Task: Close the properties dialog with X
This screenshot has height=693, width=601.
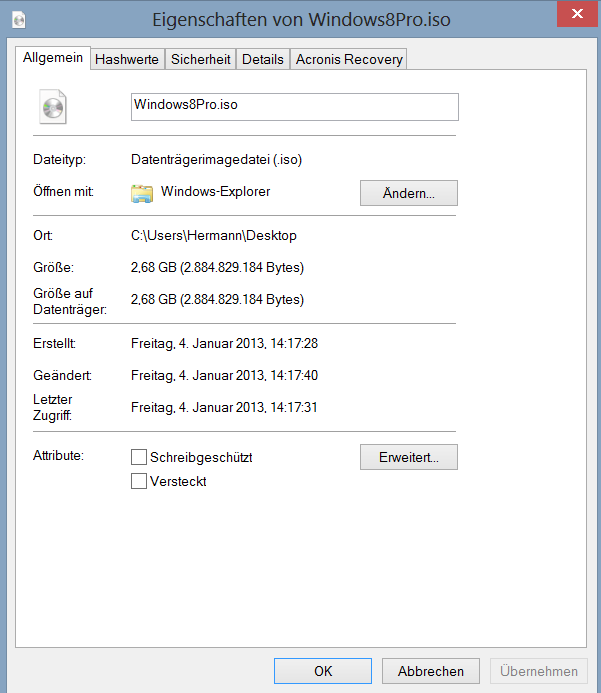Action: coord(577,14)
